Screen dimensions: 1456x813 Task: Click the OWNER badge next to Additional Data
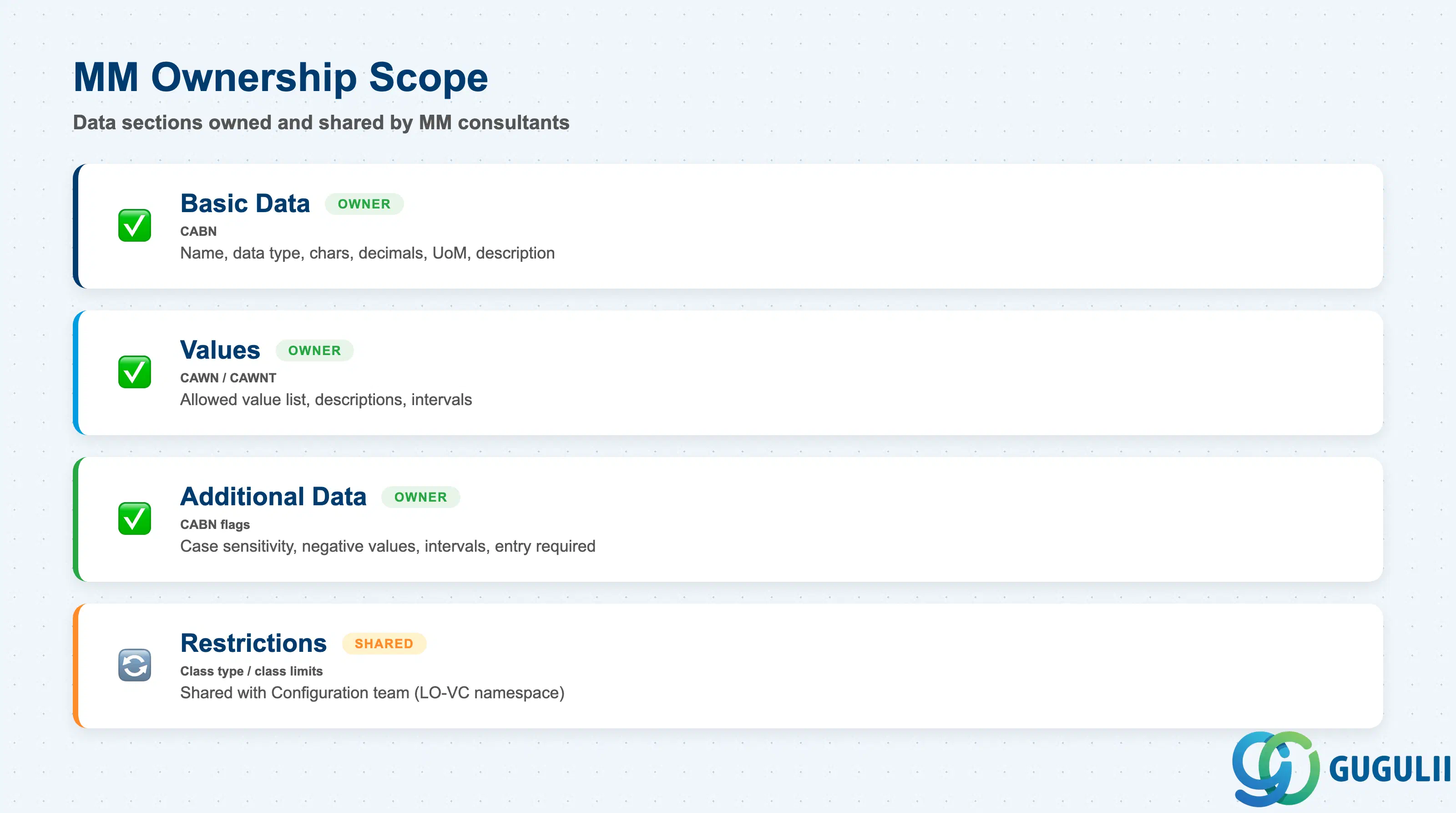coord(420,497)
